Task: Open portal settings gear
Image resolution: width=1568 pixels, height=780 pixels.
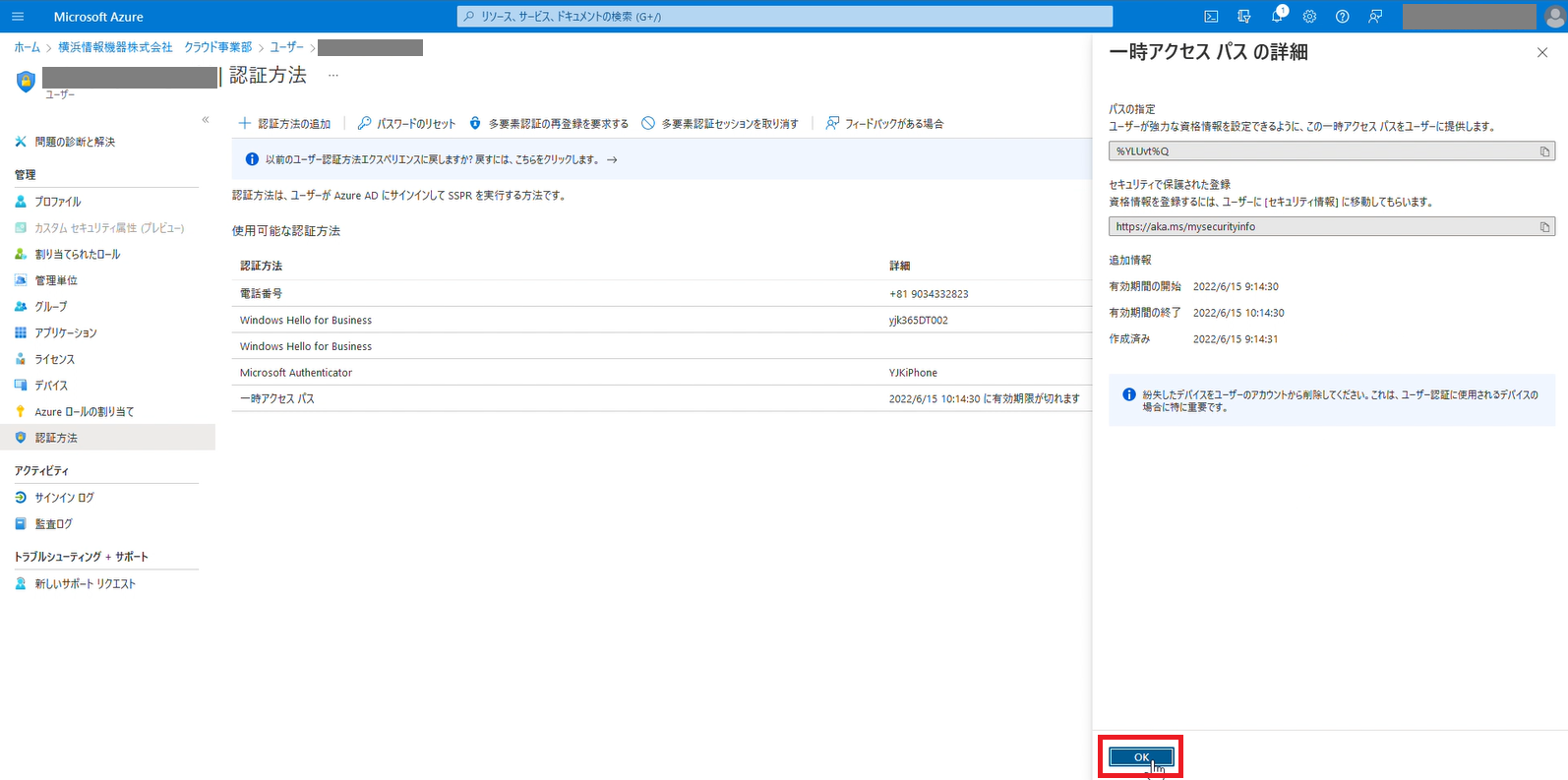Action: (x=1309, y=17)
